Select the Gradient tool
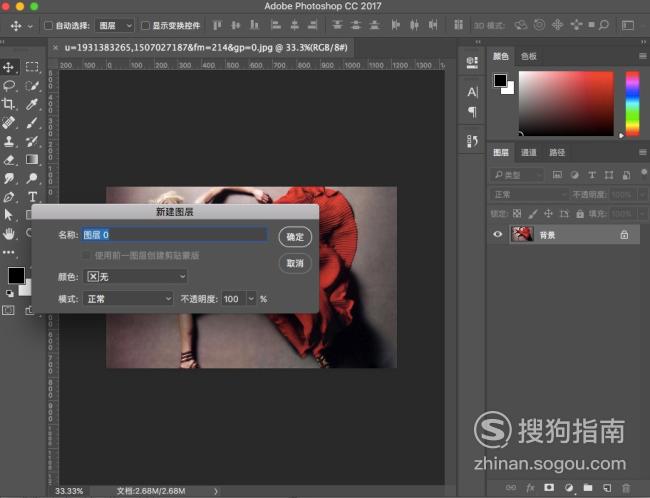Image resolution: width=650 pixels, height=498 pixels. [32, 159]
